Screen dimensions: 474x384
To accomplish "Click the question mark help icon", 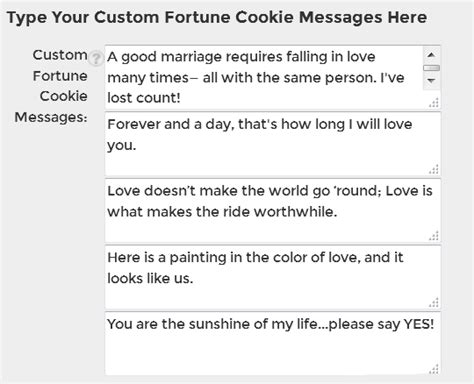I will pos(96,59).
